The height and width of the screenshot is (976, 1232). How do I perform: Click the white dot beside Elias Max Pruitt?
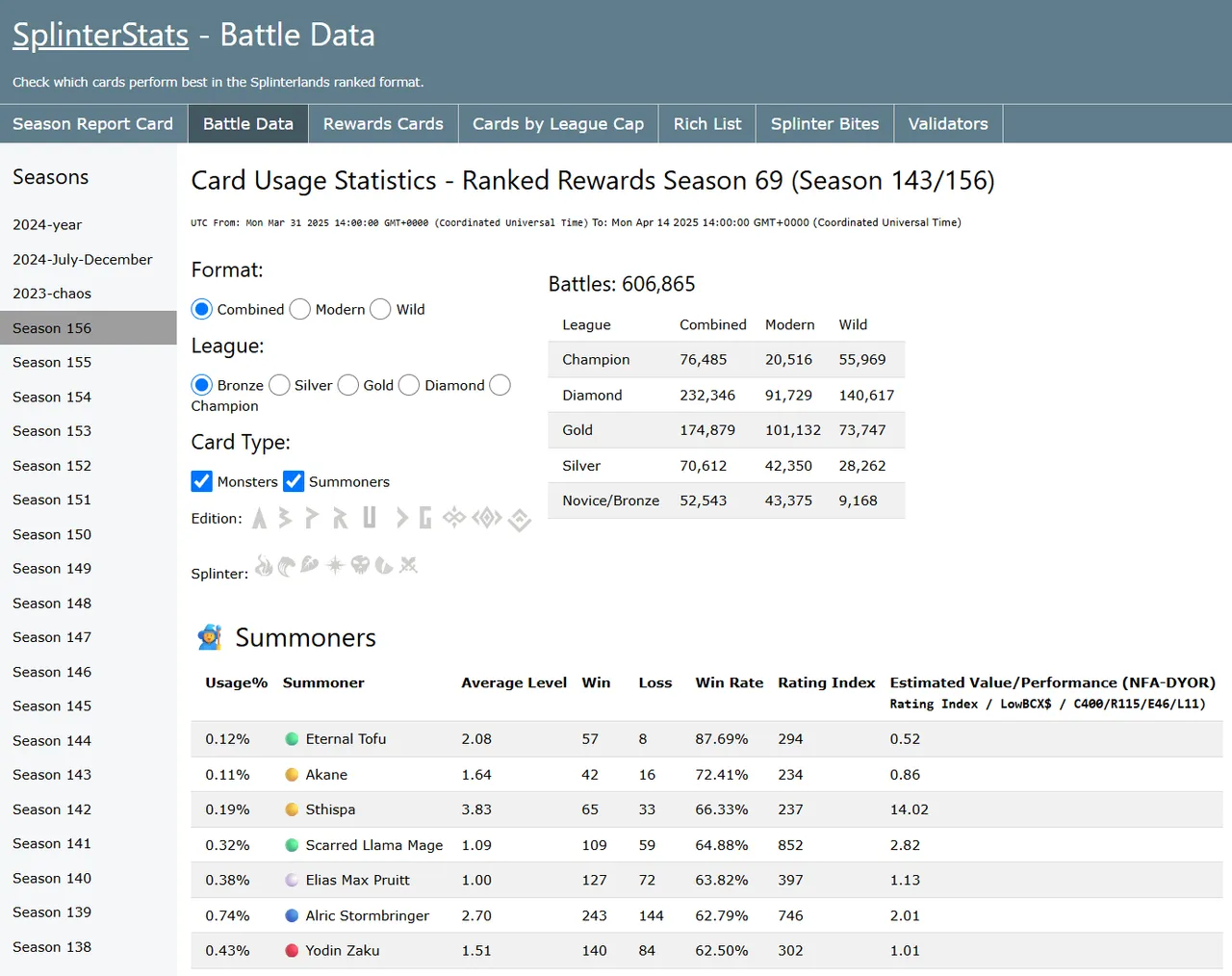click(292, 880)
